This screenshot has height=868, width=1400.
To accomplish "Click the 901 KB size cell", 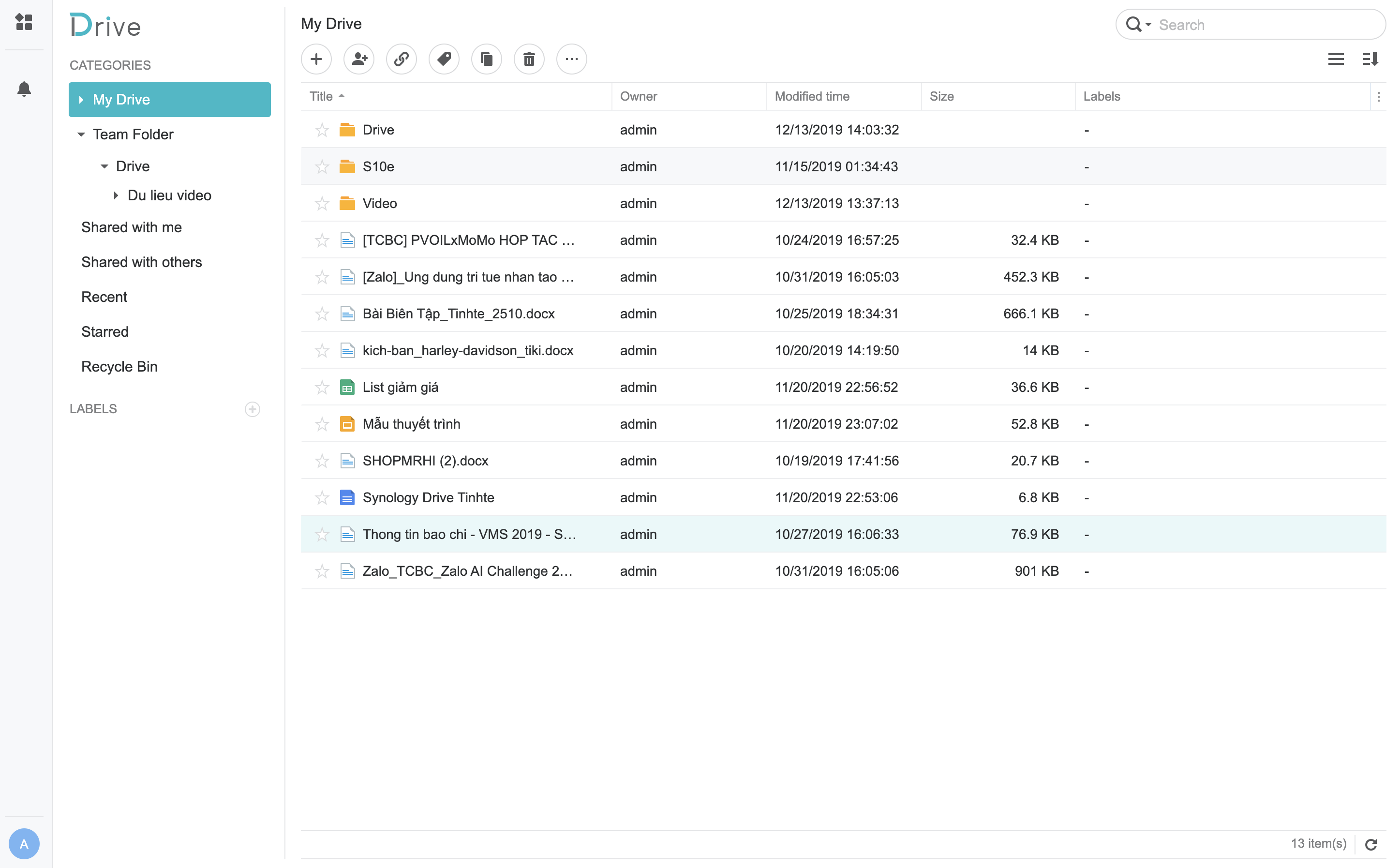I will coord(1036,570).
